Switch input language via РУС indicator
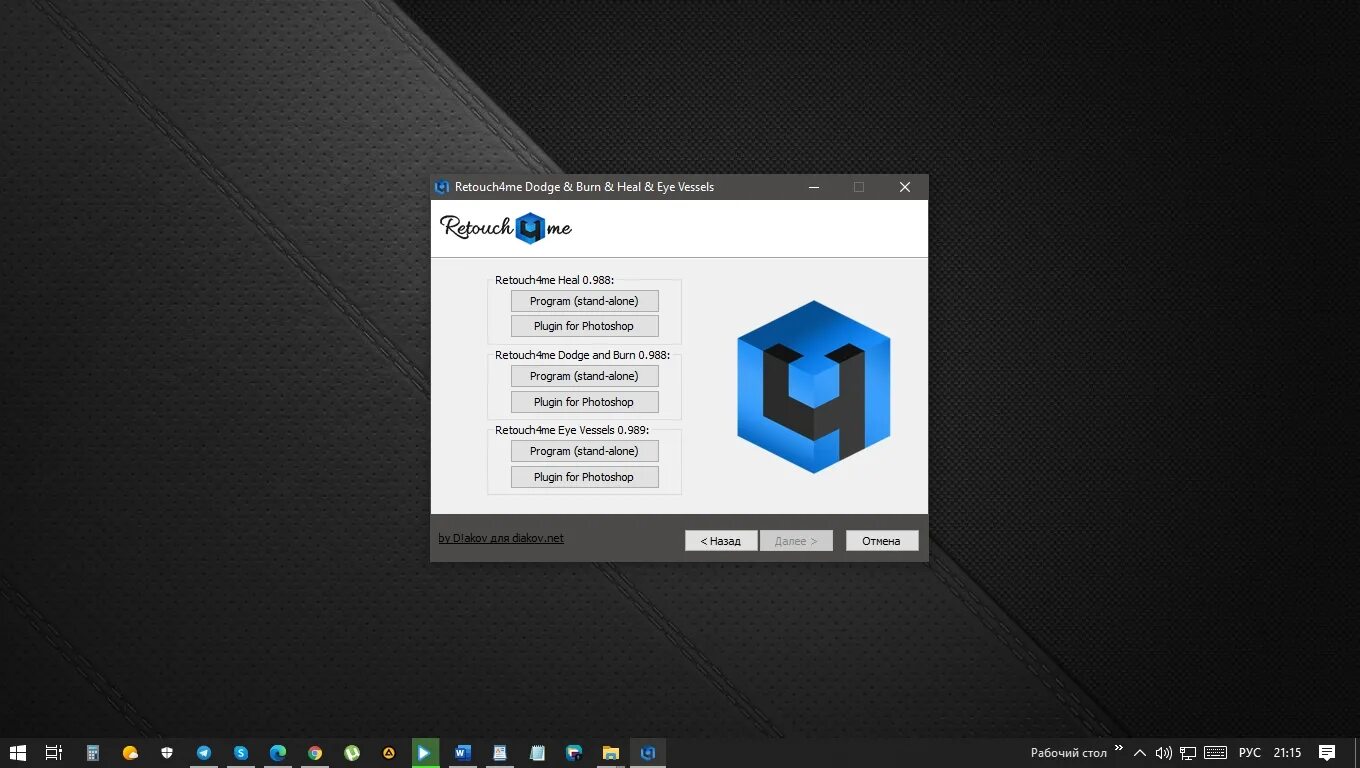The image size is (1360, 768). [1250, 753]
